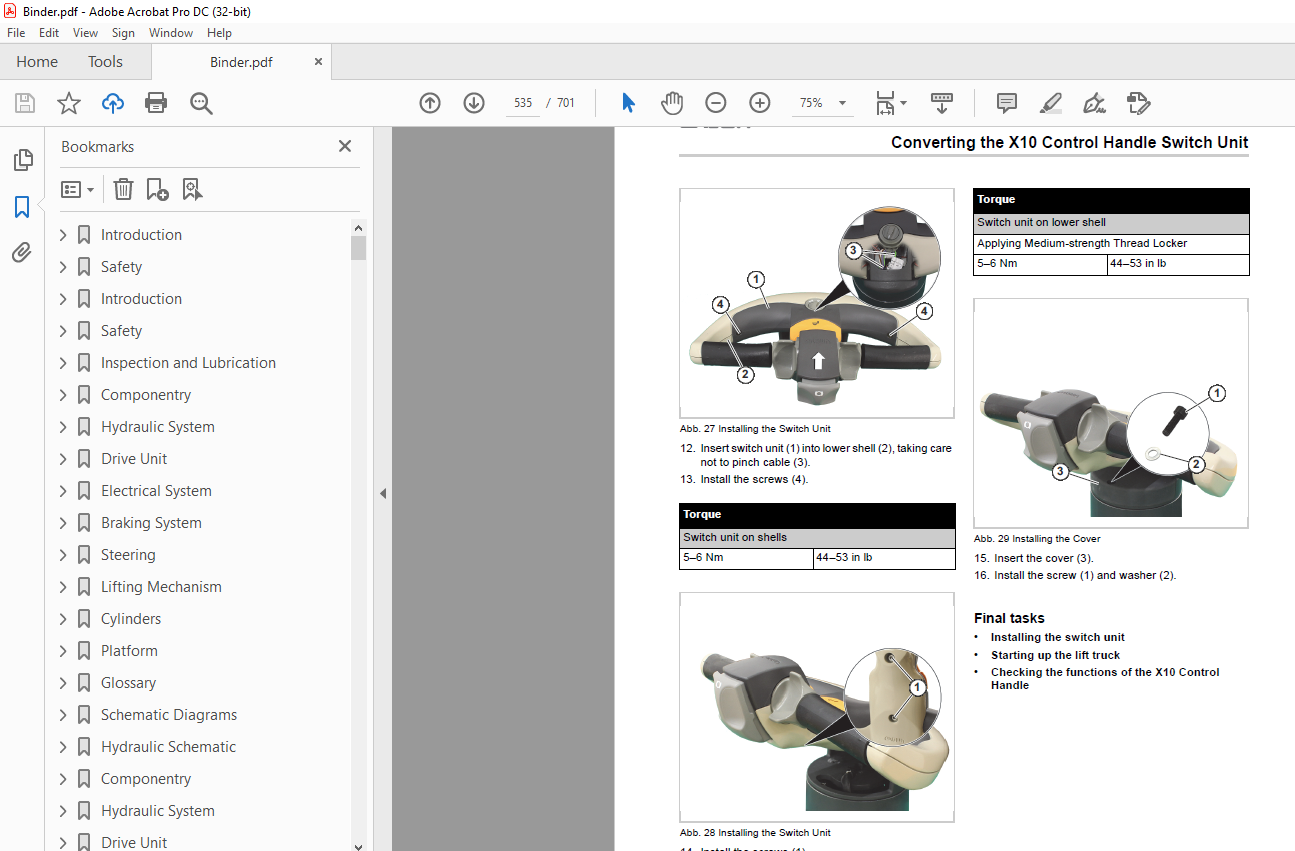Click the bookmarks panel scrollbar thumb
The height and width of the screenshot is (851, 1295).
[x=358, y=247]
